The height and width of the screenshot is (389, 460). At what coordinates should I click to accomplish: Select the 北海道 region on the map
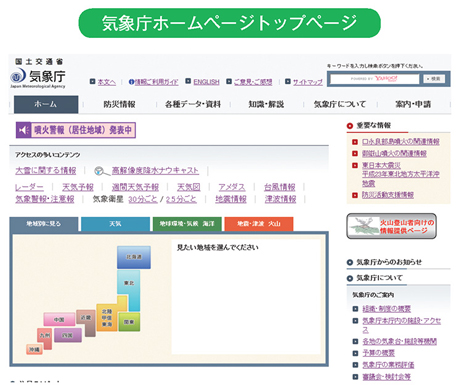134,257
